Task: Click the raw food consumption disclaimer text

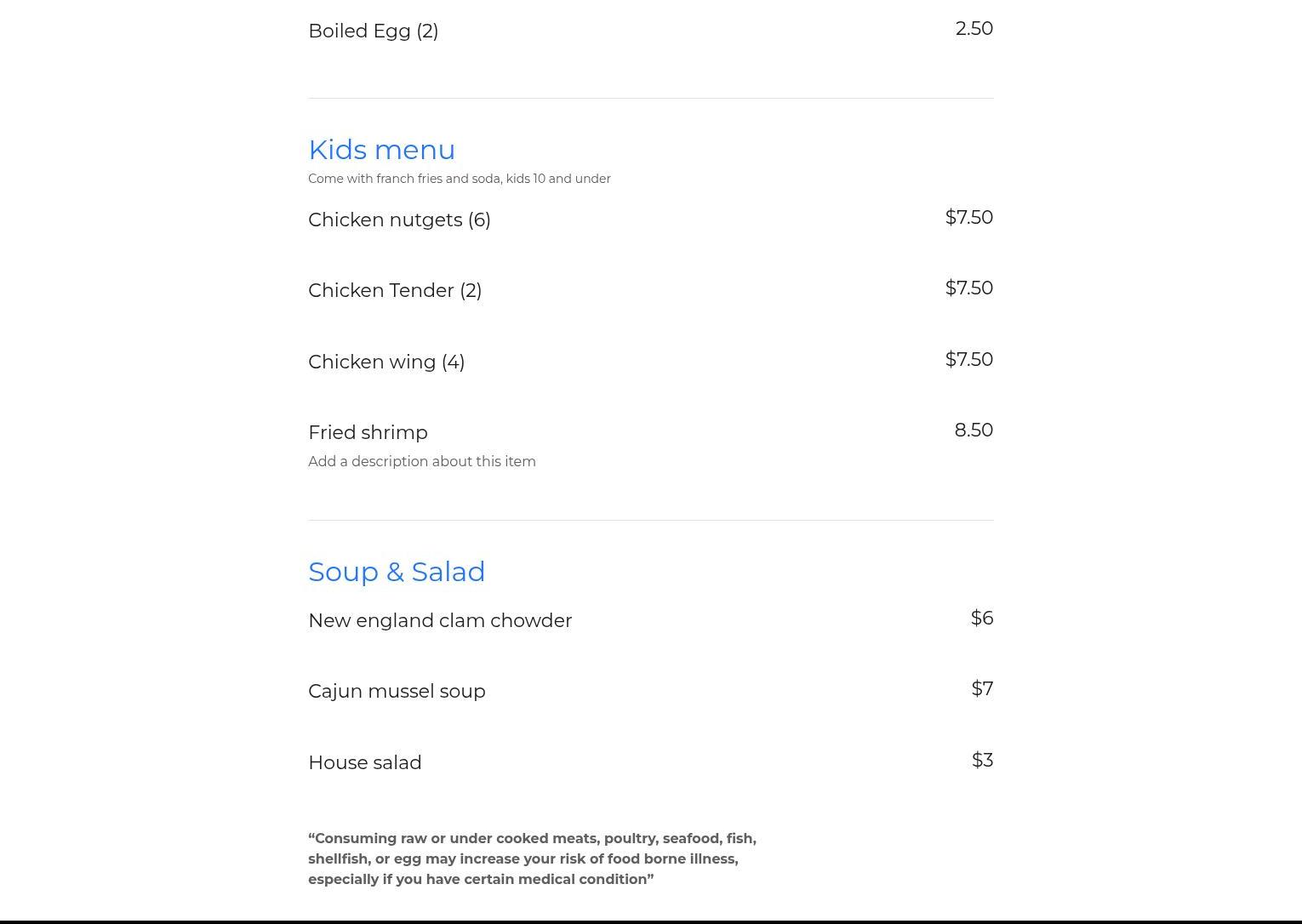Action: click(532, 859)
